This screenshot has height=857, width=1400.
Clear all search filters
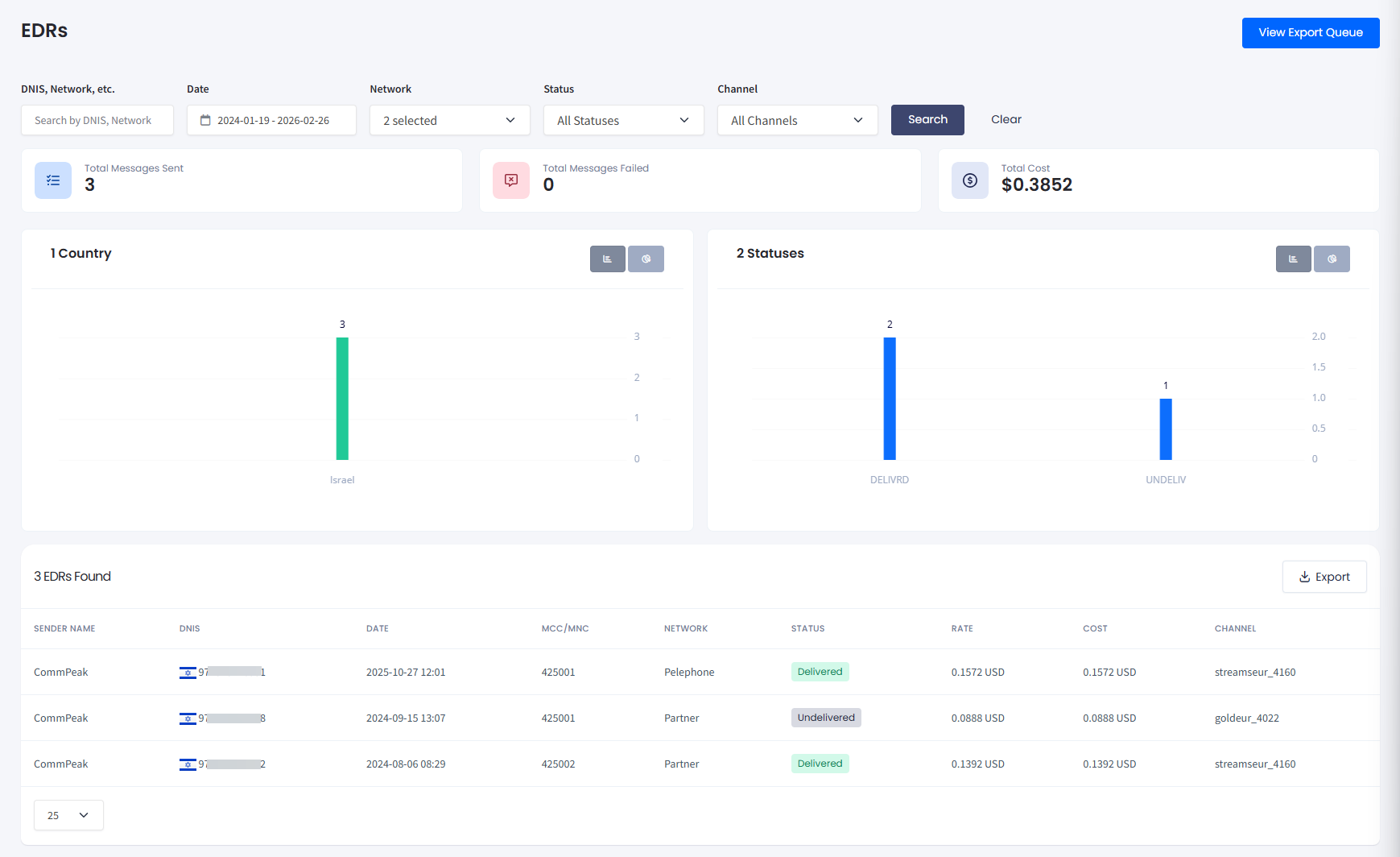[x=1006, y=119]
